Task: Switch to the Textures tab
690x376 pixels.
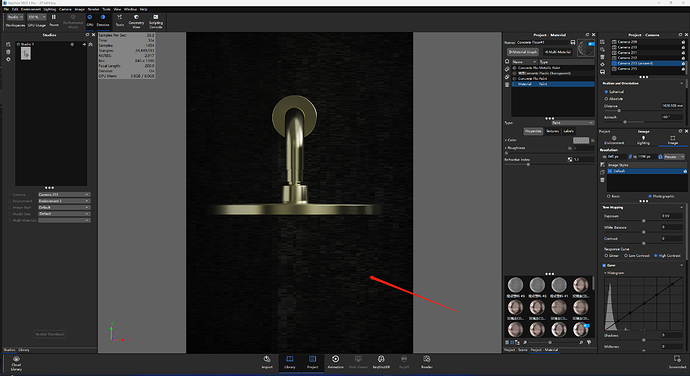Action: coord(552,131)
